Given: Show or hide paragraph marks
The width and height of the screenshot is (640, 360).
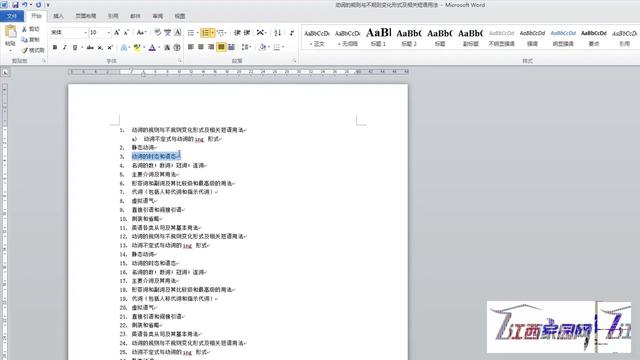Looking at the screenshot, I should pos(291,32).
